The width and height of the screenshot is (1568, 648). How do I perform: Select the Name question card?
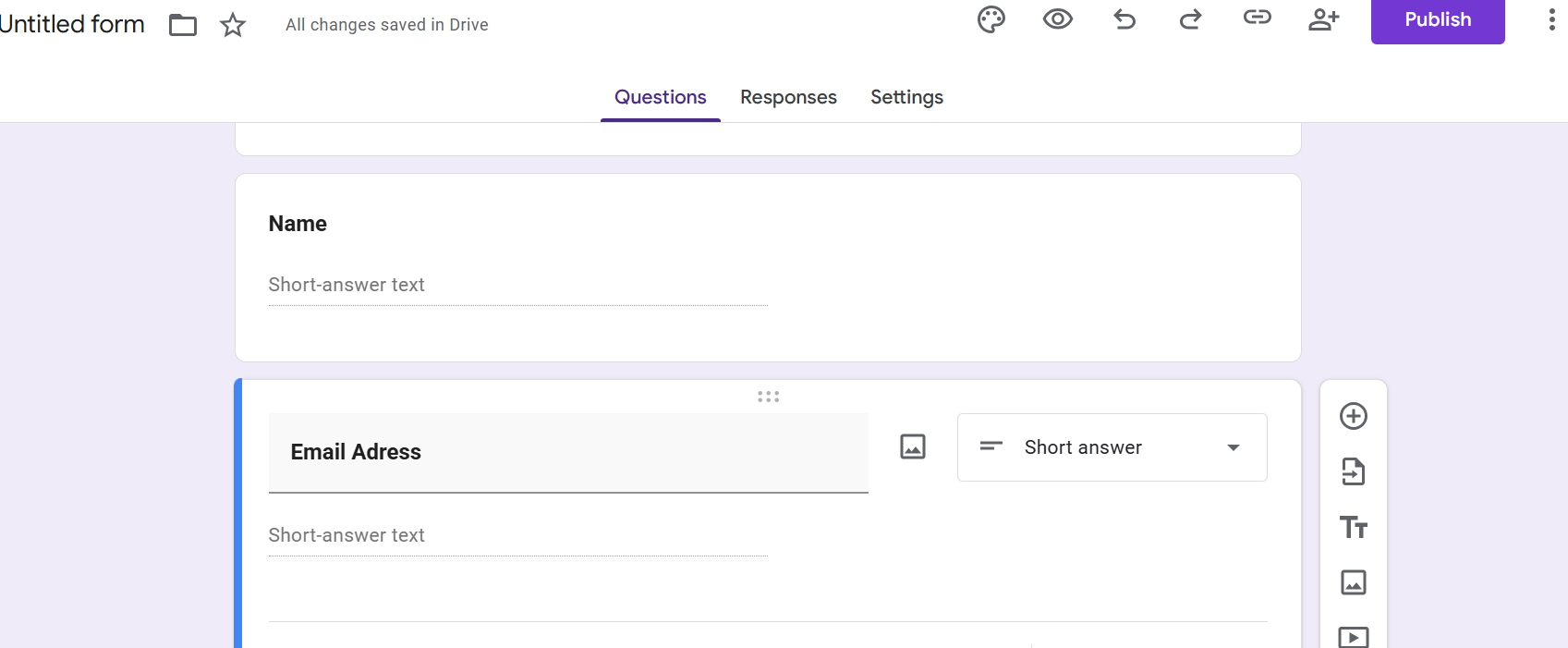[768, 268]
